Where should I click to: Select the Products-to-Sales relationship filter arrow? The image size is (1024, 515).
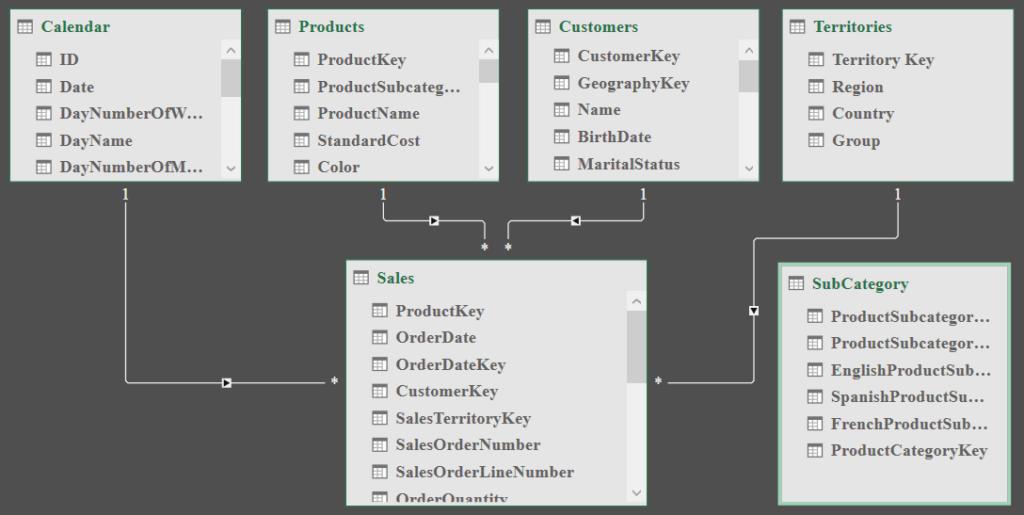434,220
